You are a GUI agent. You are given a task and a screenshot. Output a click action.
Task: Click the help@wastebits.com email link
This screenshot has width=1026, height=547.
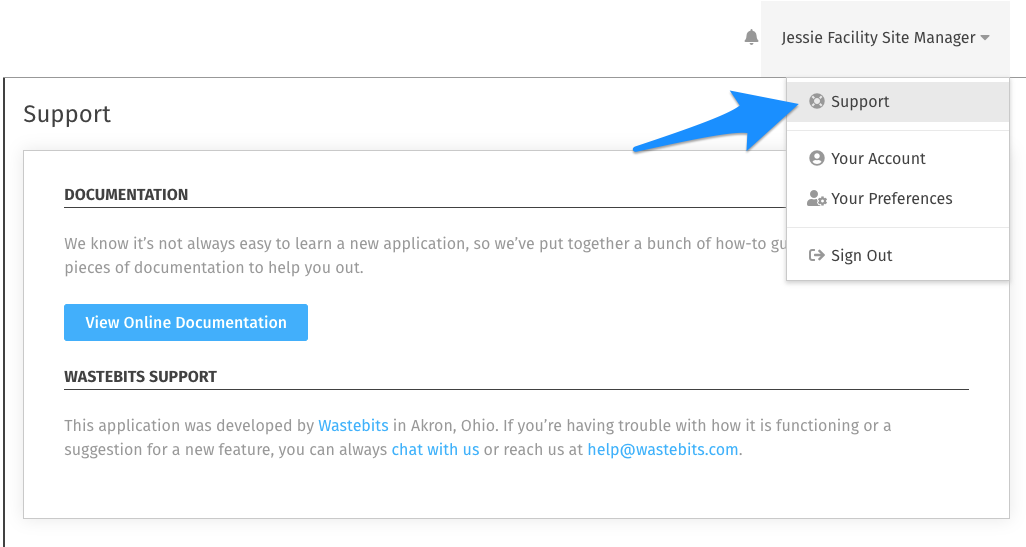coord(663,450)
